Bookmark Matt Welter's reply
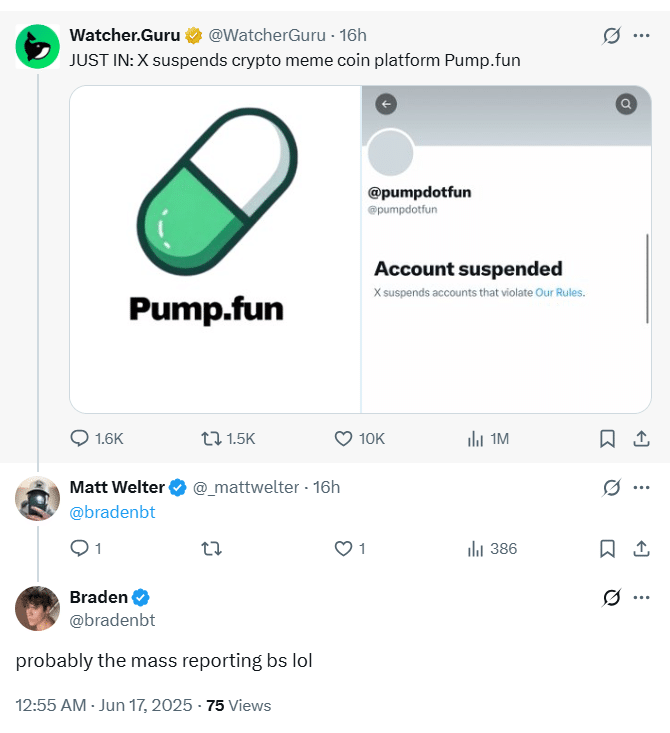The width and height of the screenshot is (670, 733). click(x=607, y=548)
